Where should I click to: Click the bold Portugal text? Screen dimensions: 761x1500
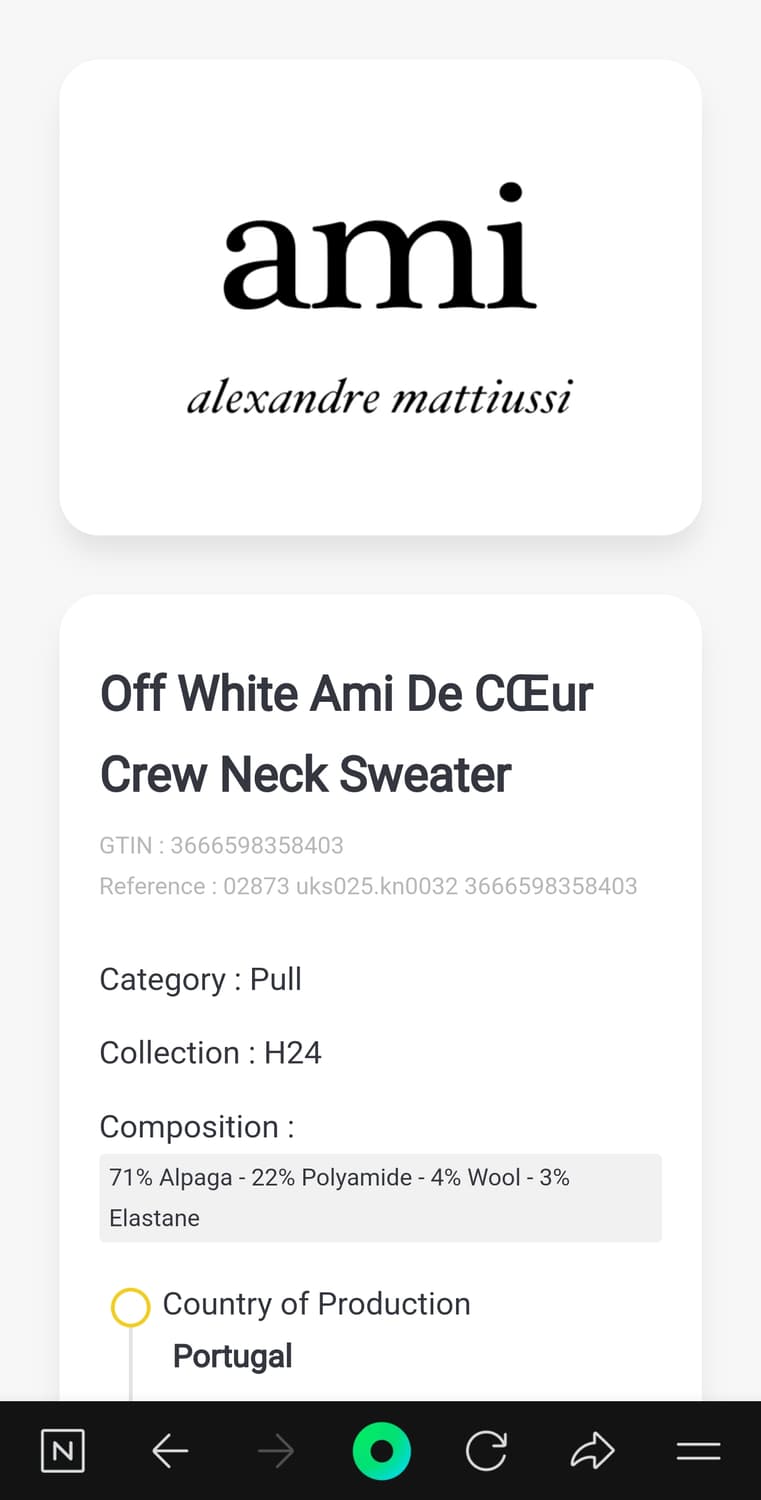point(232,1356)
